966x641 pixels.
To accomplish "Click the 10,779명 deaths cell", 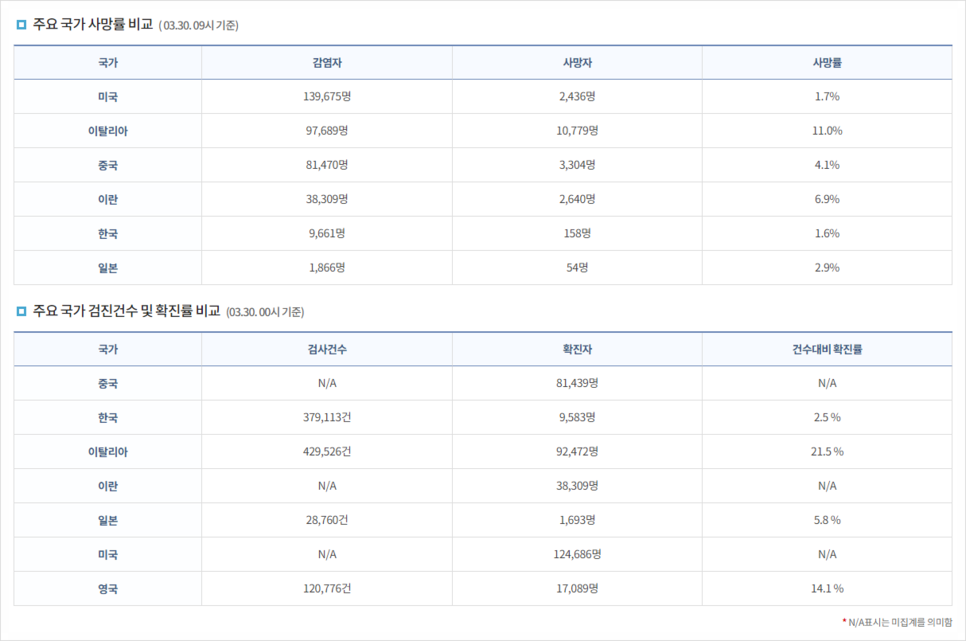I will 577,131.
